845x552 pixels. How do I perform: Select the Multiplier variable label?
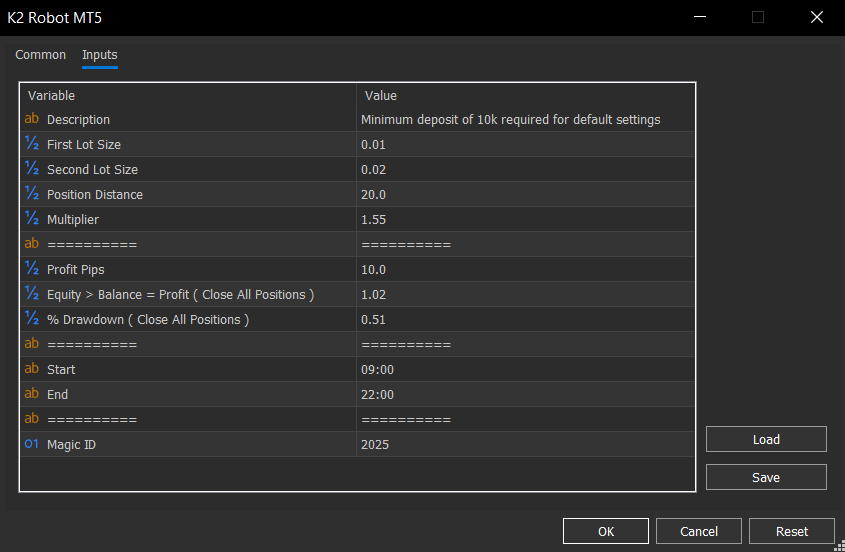(x=73, y=219)
